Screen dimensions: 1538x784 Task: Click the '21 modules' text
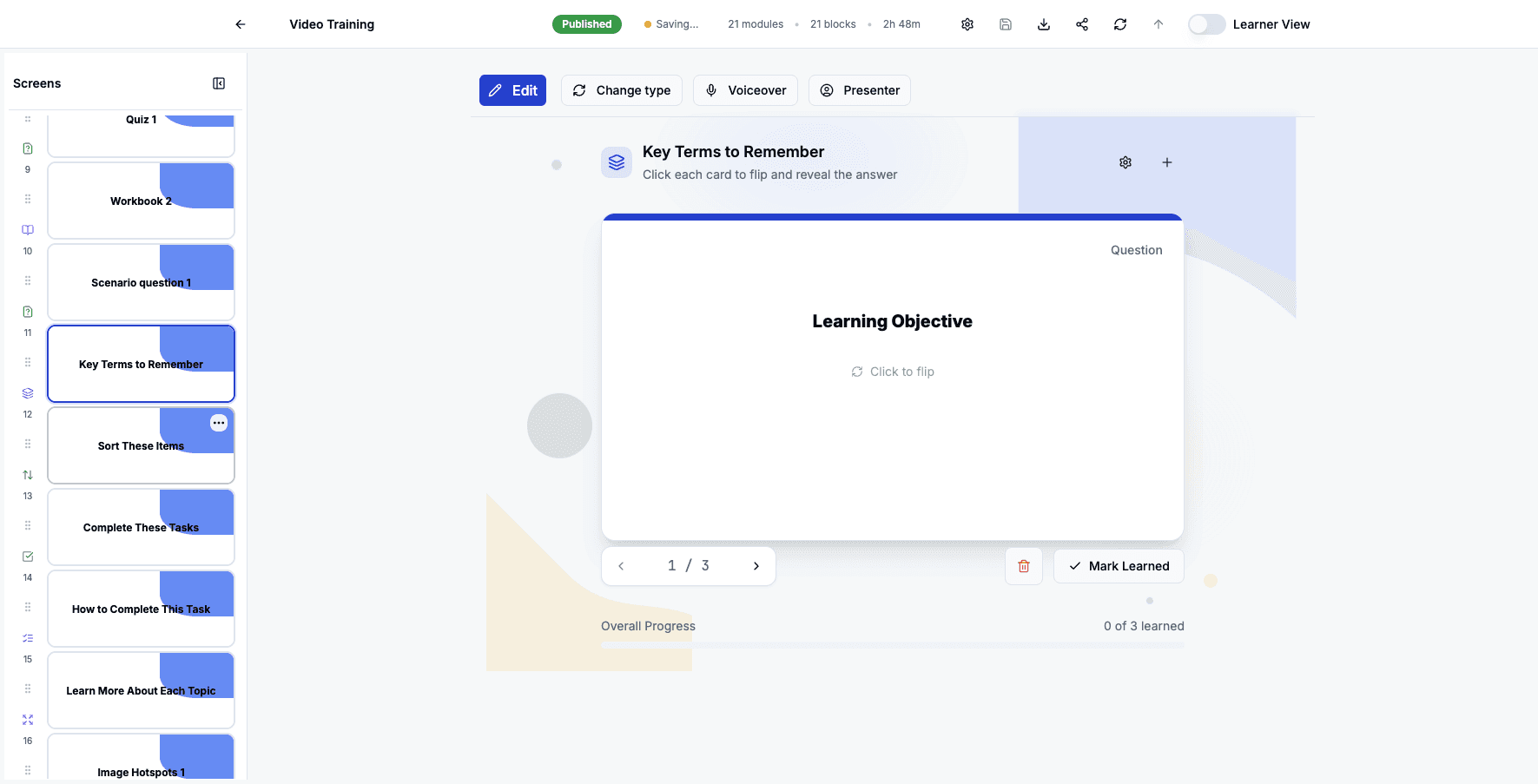click(x=756, y=24)
